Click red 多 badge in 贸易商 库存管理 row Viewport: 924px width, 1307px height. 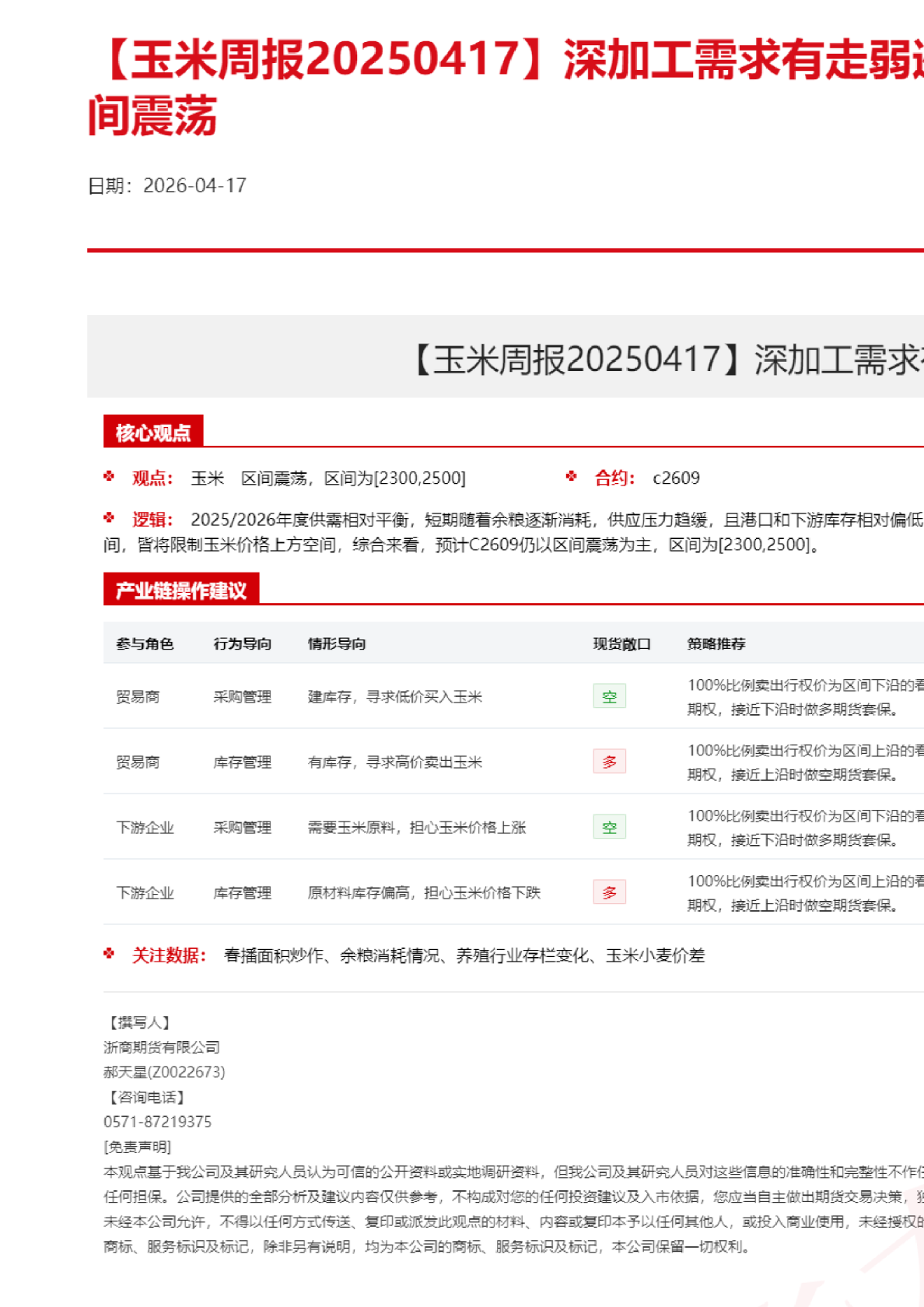[x=609, y=762]
